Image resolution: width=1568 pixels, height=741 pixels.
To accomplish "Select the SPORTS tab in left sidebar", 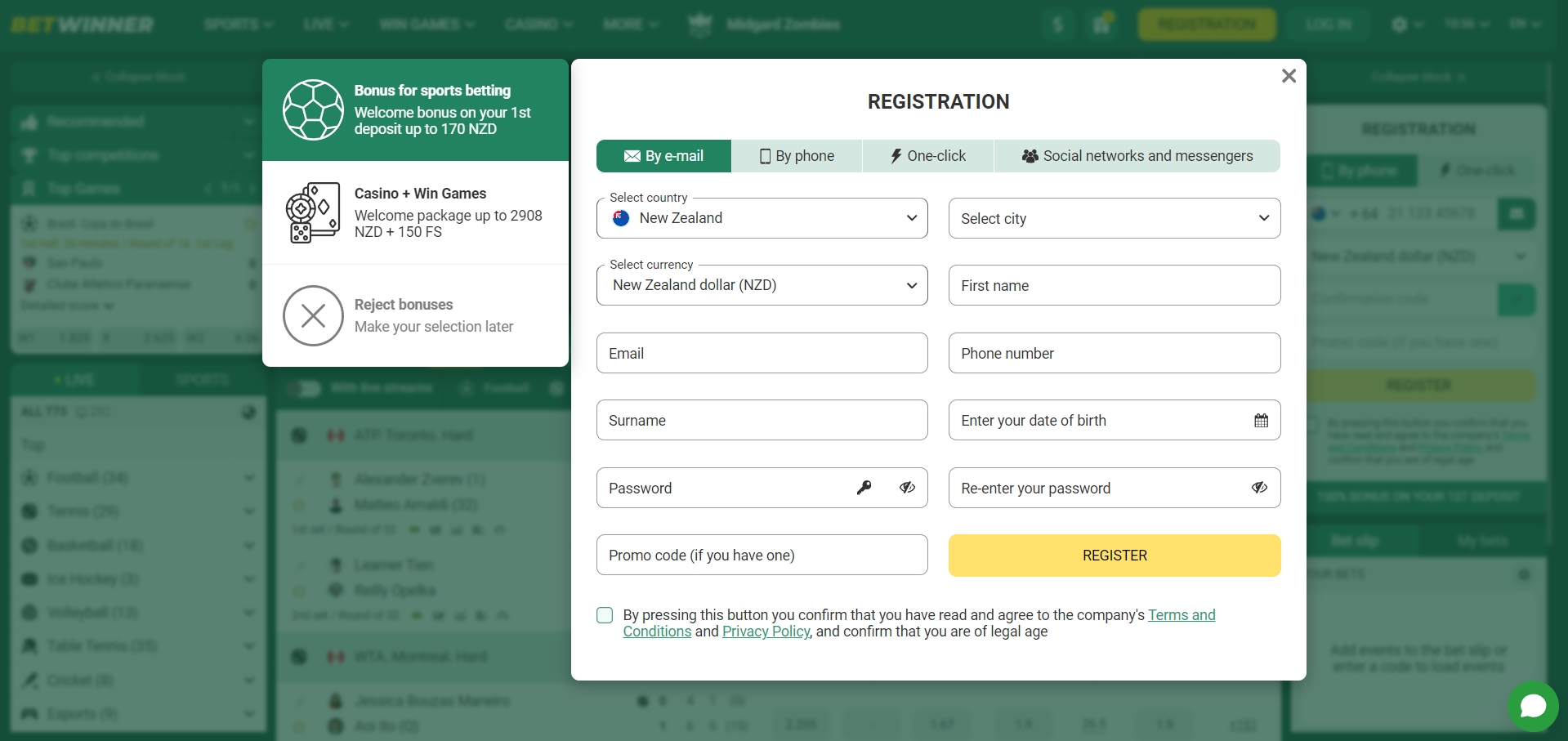I will pos(202,380).
